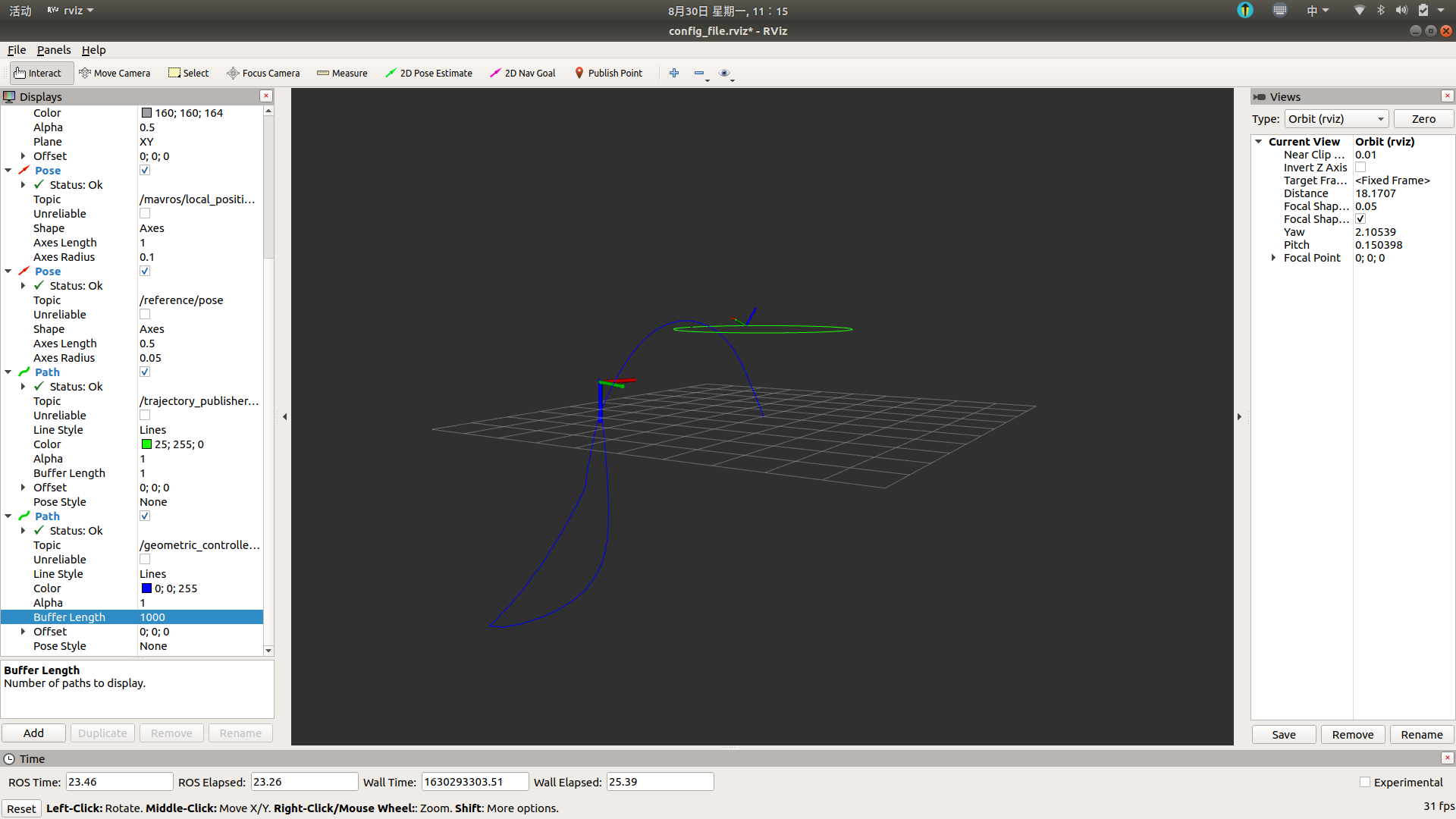This screenshot has height=819, width=1456.
Task: Uncheck the Unreliable checkbox for /reference/pose
Action: [x=144, y=314]
